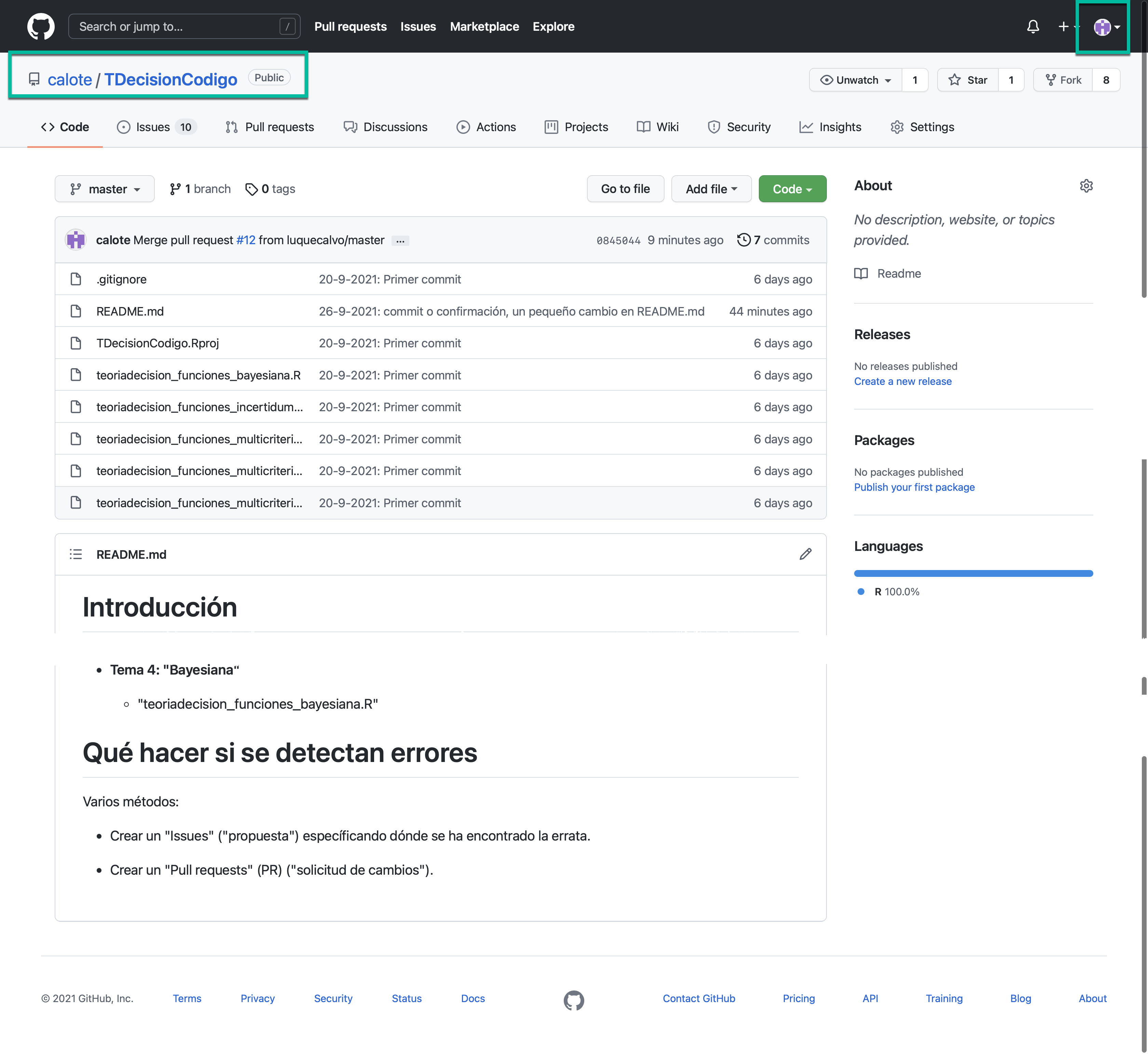
Task: Click Go to file button
Action: point(625,189)
